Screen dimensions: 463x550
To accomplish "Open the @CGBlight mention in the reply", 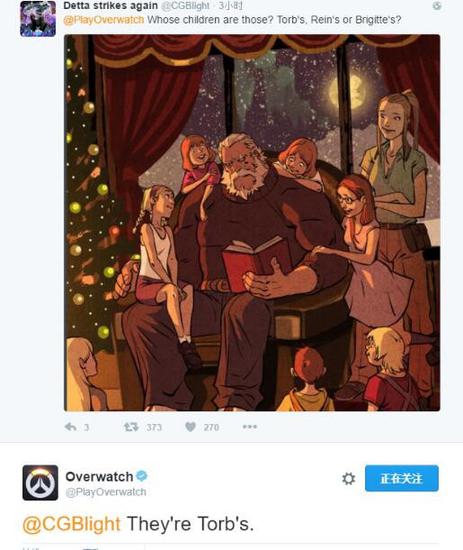I will click(71, 524).
